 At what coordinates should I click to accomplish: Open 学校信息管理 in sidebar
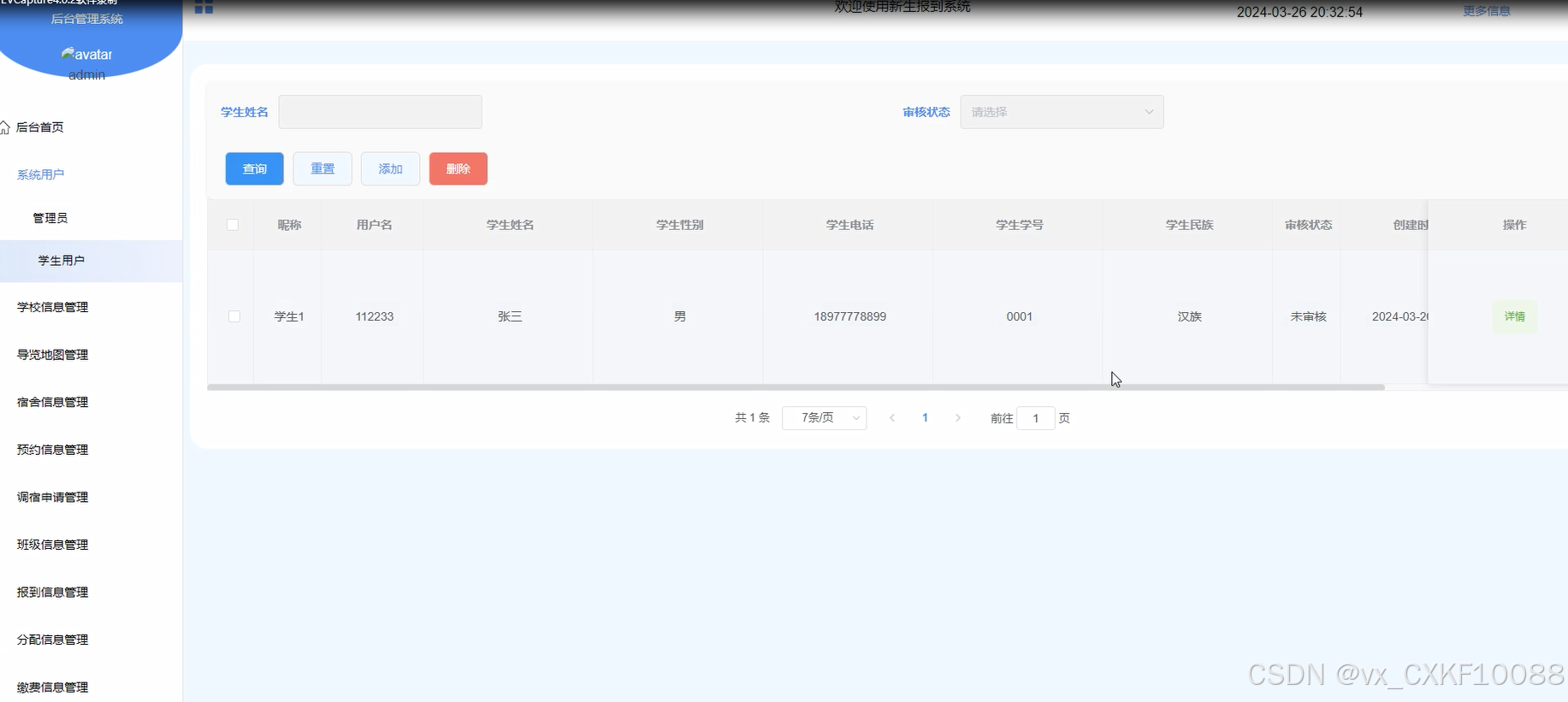pos(53,307)
